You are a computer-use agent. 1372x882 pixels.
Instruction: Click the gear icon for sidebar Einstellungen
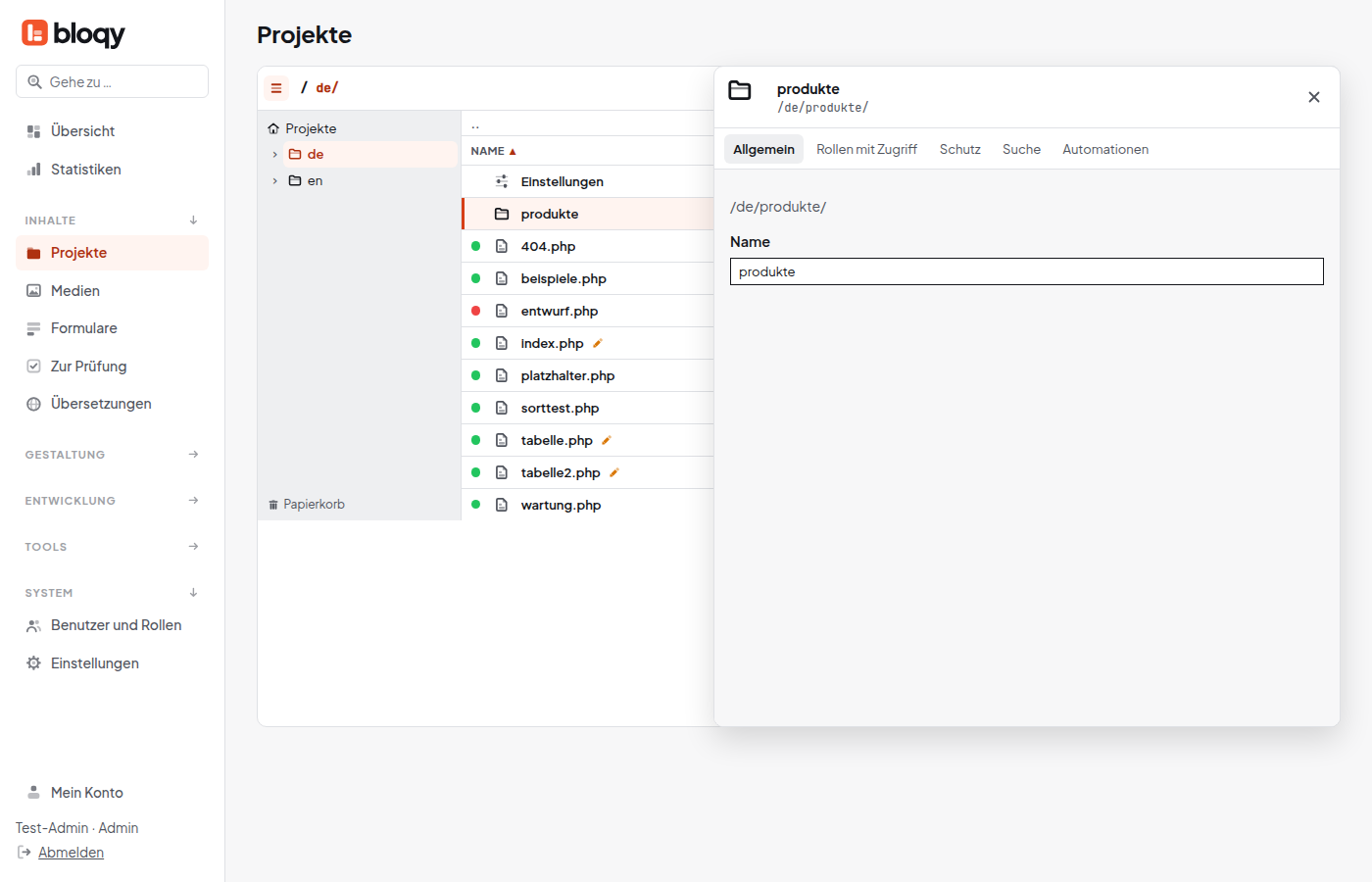33,663
